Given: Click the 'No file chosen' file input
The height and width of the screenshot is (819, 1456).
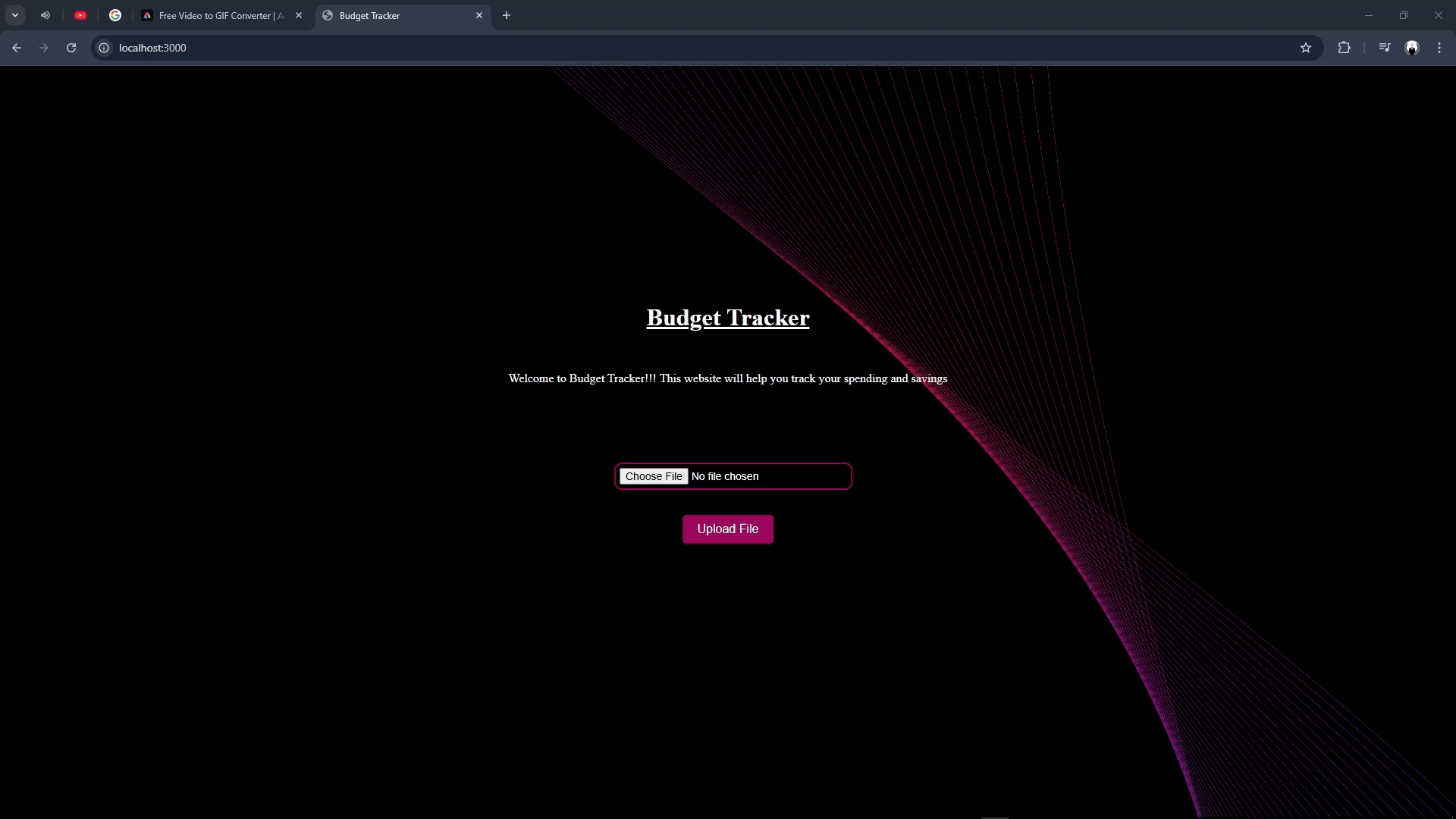Looking at the screenshot, I should [733, 476].
